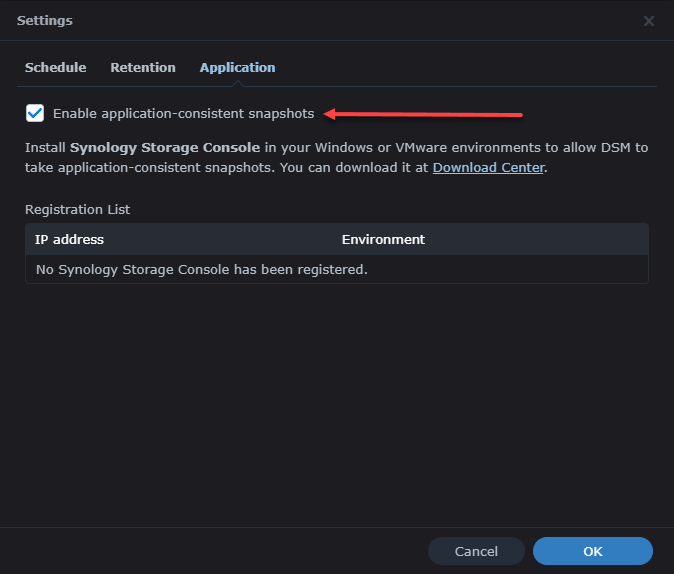The width and height of the screenshot is (674, 574).
Task: Select the Application tab
Action: click(x=237, y=68)
